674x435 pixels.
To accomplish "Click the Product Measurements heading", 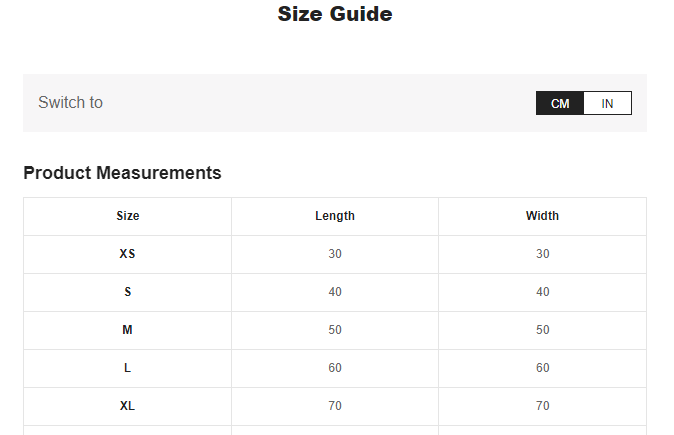I will [122, 173].
